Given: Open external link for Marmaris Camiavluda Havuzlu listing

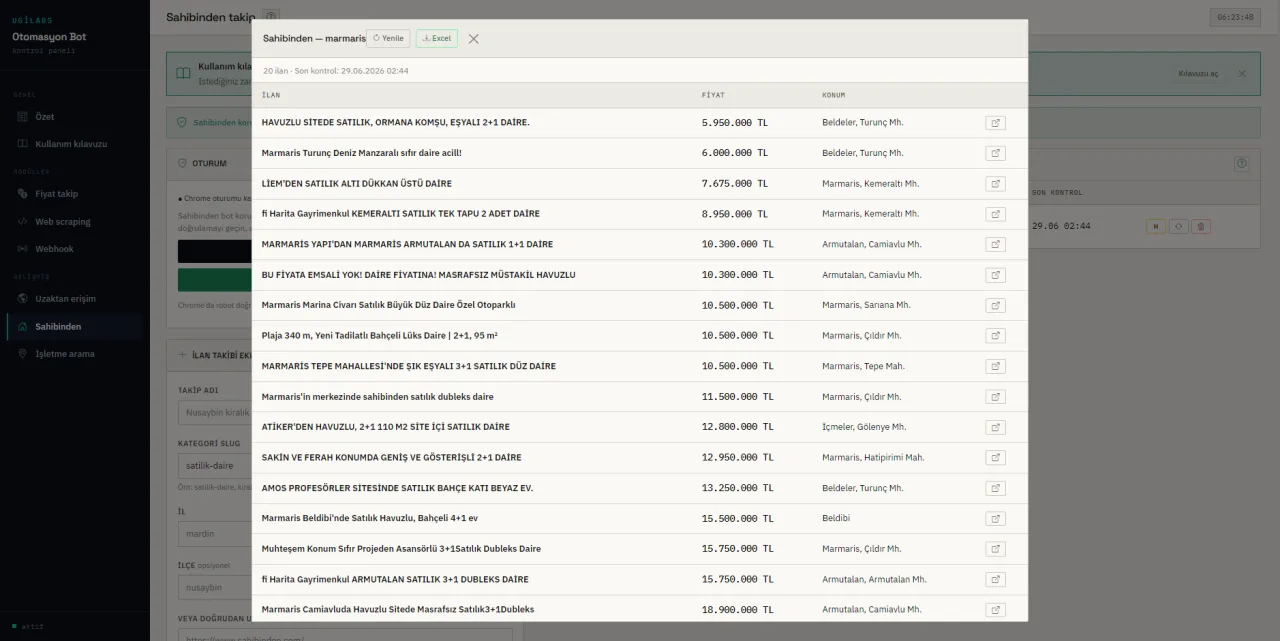Looking at the screenshot, I should [x=995, y=610].
